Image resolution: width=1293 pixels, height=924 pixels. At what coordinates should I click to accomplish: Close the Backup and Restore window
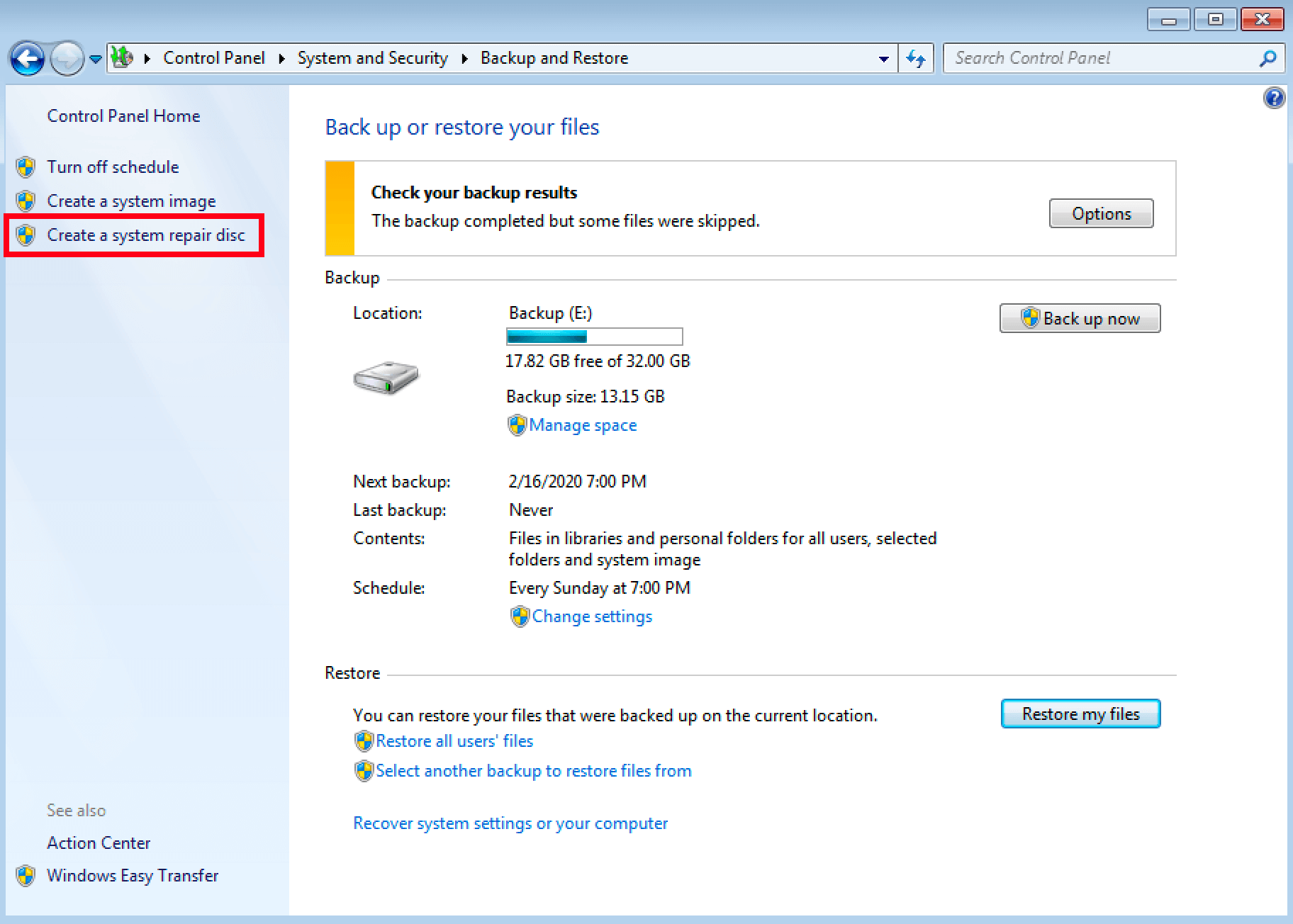[x=1262, y=20]
